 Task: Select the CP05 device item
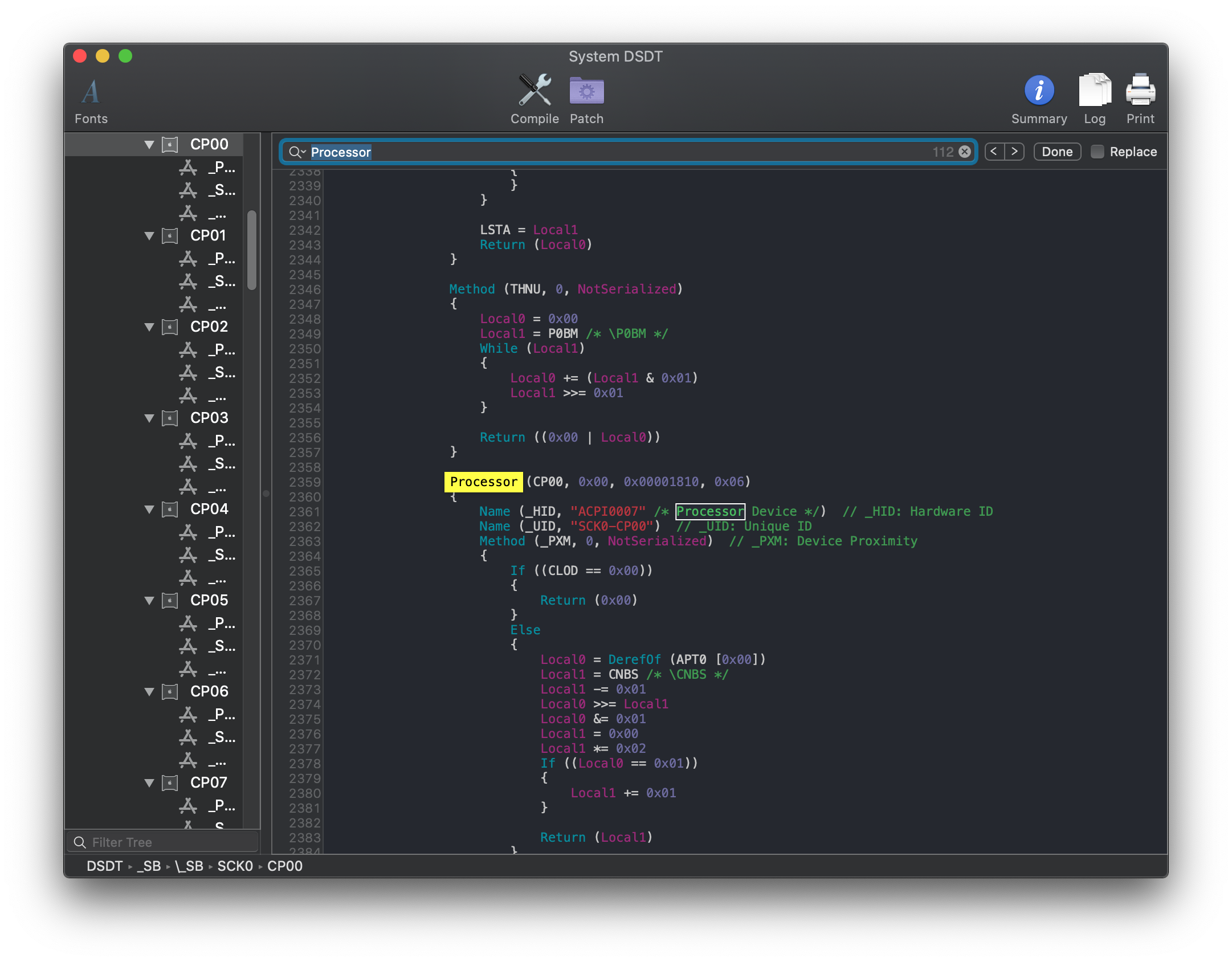[x=209, y=600]
